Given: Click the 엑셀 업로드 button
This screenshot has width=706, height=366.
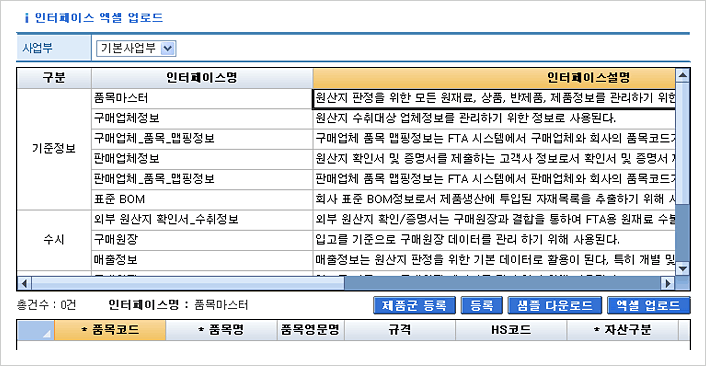Looking at the screenshot, I should (x=648, y=305).
